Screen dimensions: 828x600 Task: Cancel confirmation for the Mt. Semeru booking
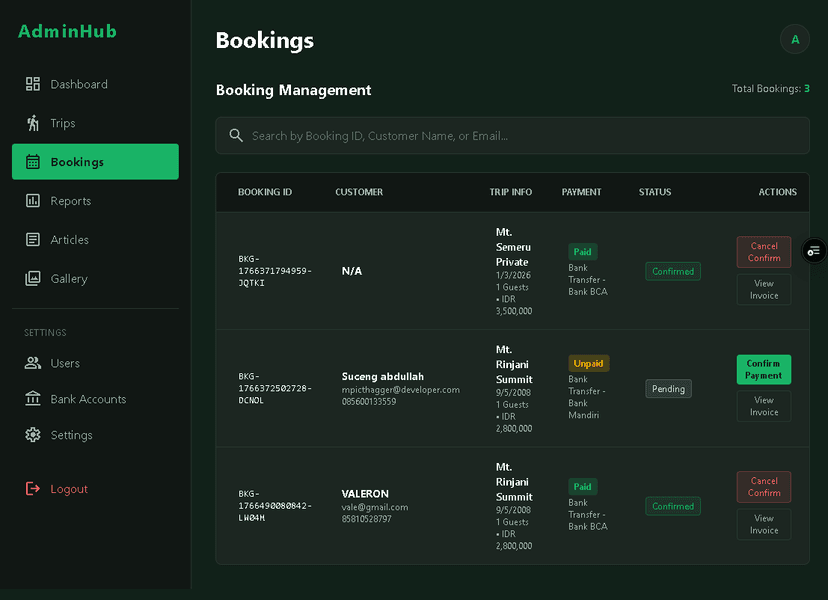point(763,252)
